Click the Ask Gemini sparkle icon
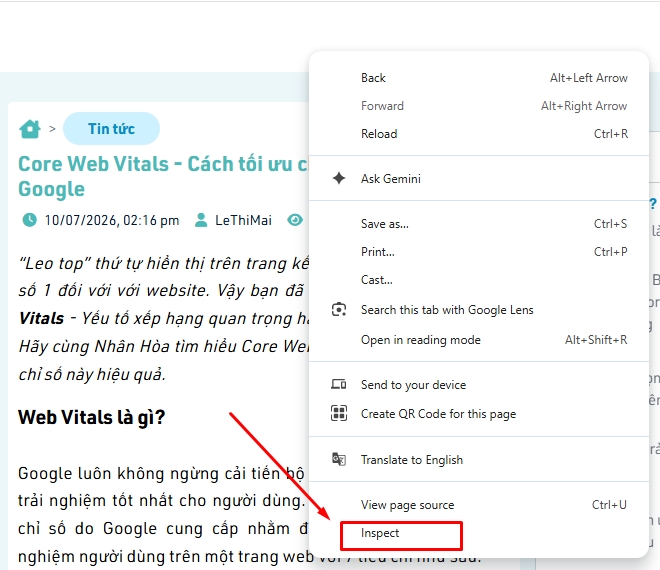660x570 pixels. pyautogui.click(x=339, y=178)
